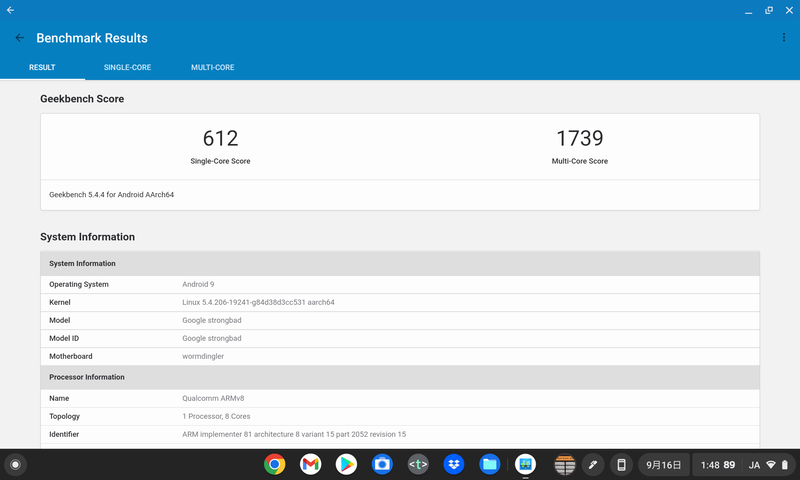Open the Camera app from the shelf
Screen dimensions: 800x480
(382, 465)
